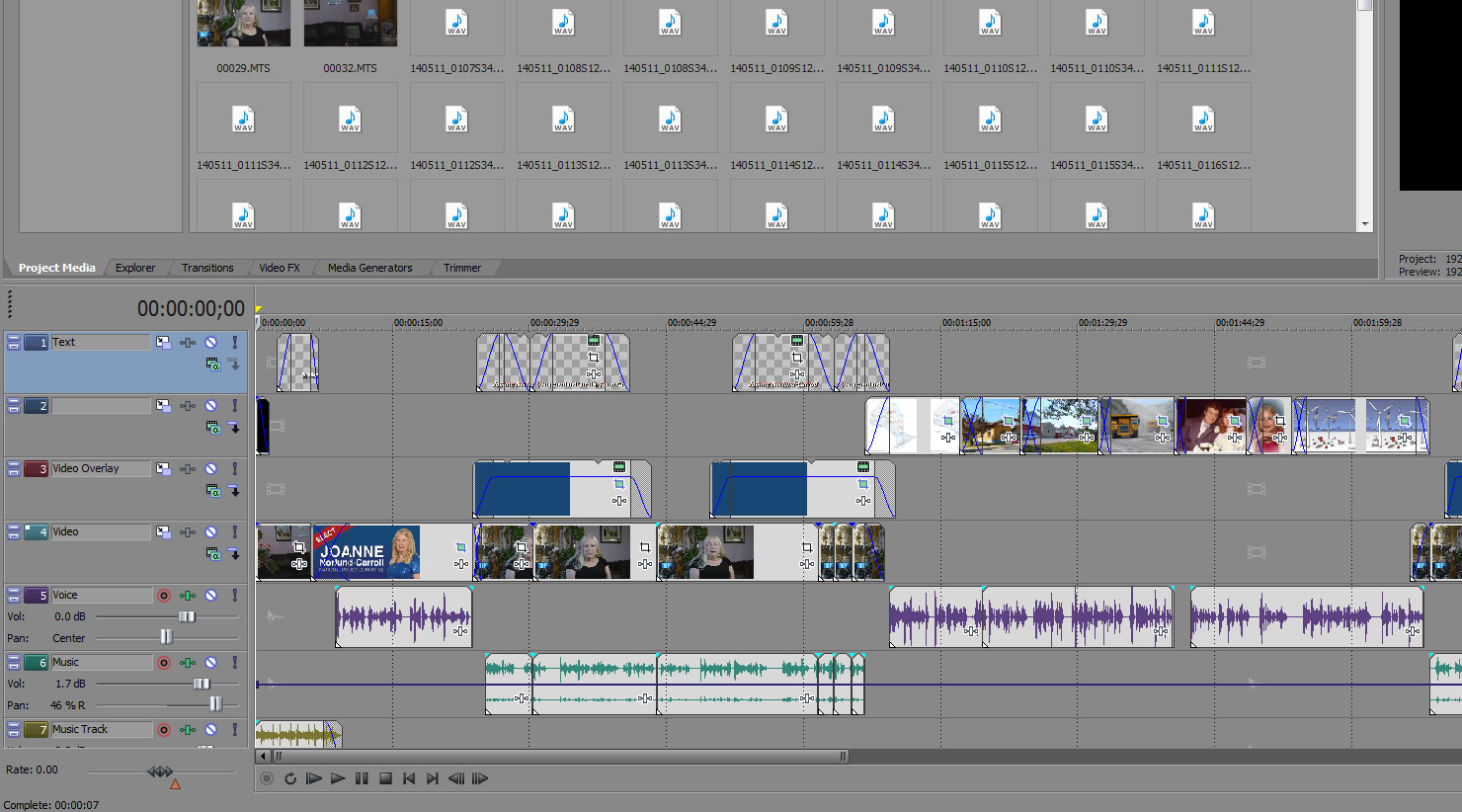Solo the Video track
1462x812 pixels.
(x=234, y=532)
